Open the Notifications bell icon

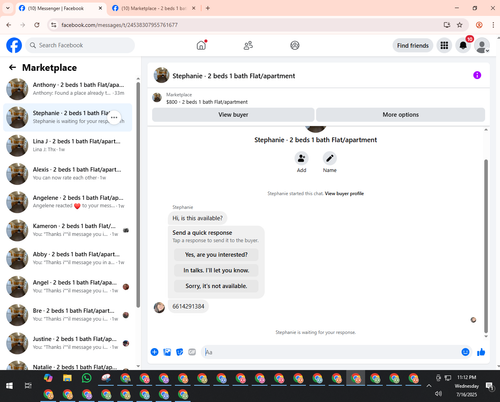[x=463, y=45]
